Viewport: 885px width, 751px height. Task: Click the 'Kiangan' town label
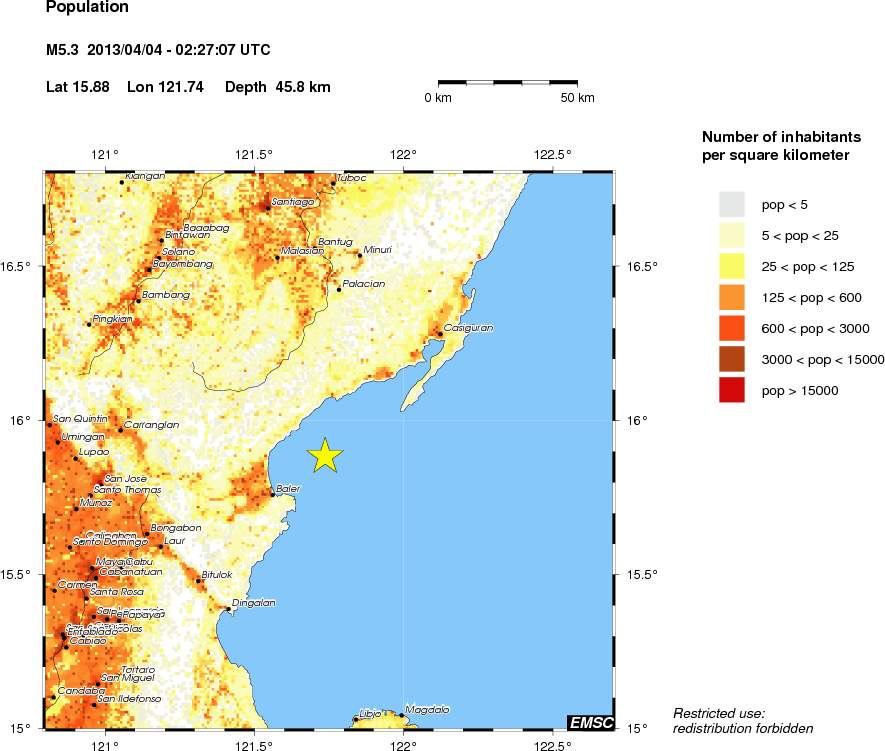pos(146,176)
